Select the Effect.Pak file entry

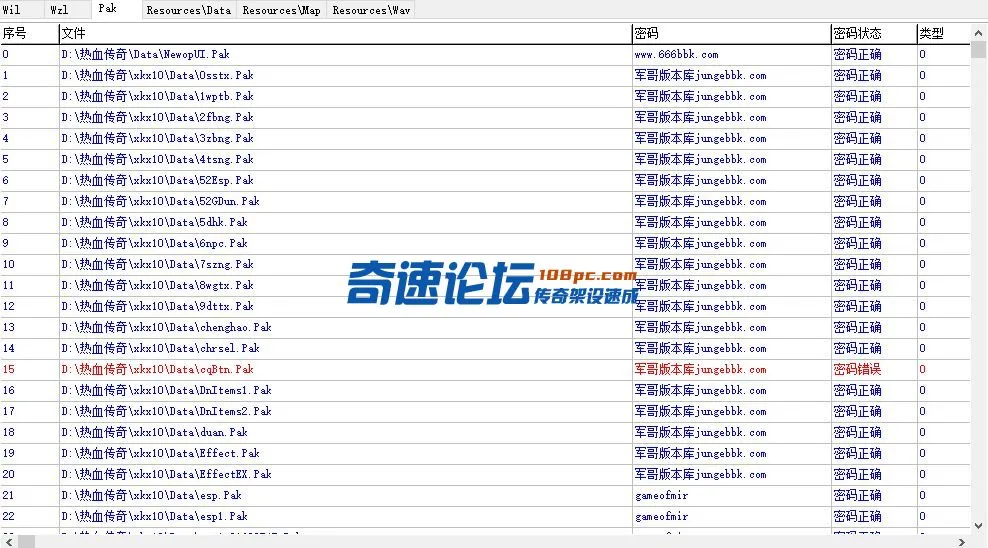click(161, 454)
